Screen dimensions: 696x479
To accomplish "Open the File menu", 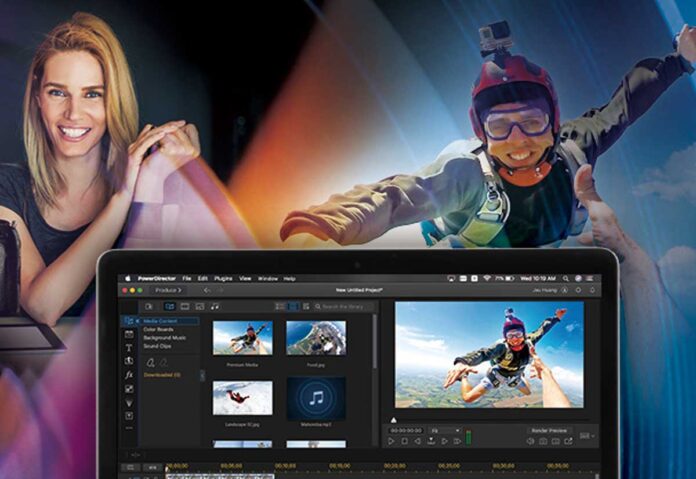I will click(x=186, y=278).
